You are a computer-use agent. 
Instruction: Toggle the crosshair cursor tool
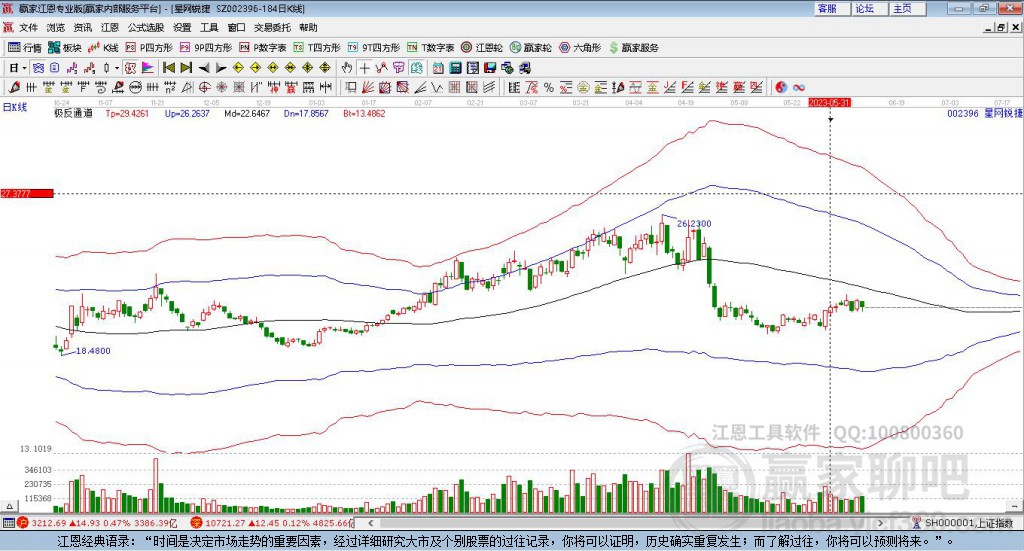pyautogui.click(x=364, y=68)
